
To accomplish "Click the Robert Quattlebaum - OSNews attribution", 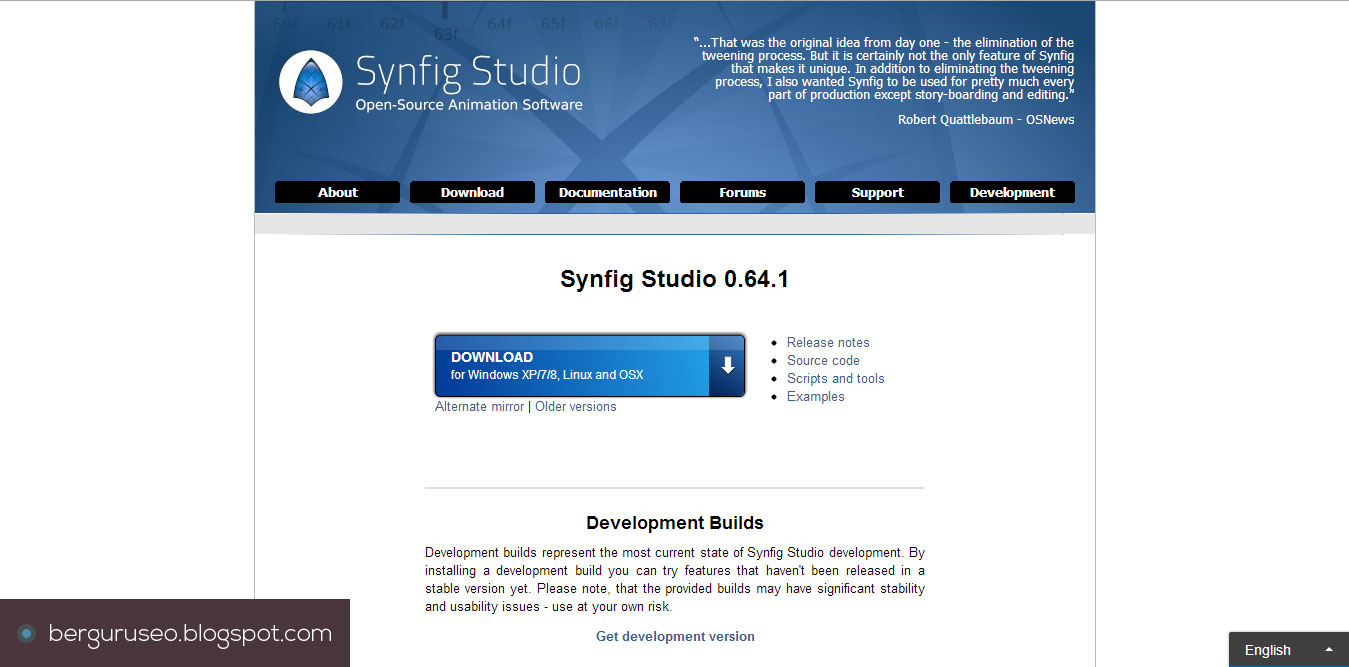I will (x=986, y=120).
